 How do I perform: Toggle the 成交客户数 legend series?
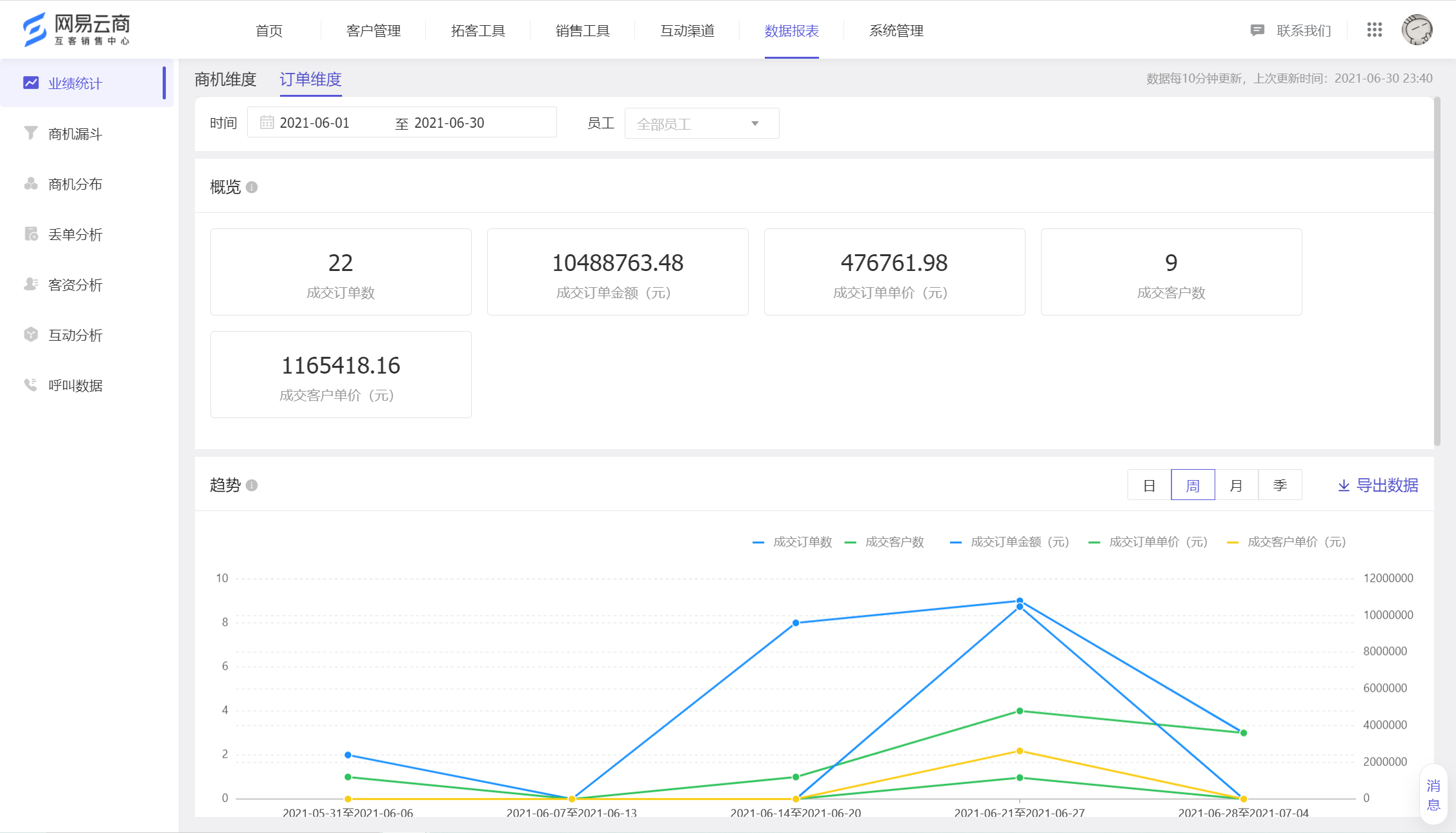pyautogui.click(x=884, y=542)
